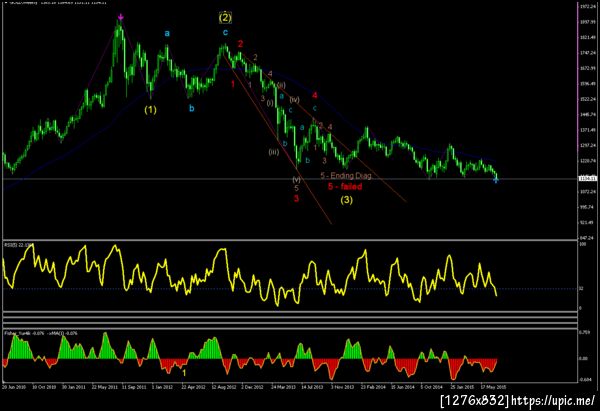Click the 1522.24 price level on the axis

(x=587, y=99)
